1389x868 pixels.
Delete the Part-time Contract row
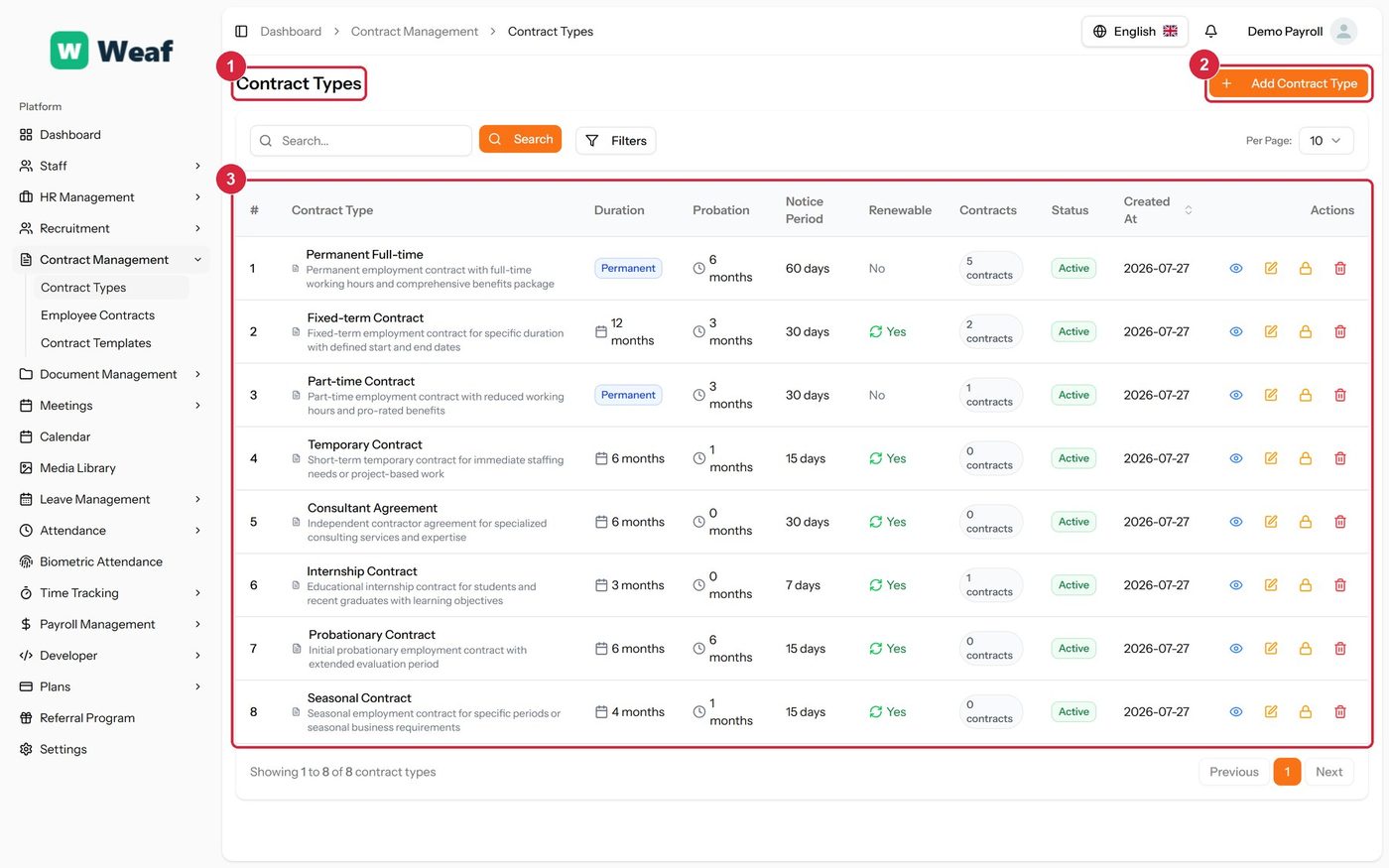1340,396
